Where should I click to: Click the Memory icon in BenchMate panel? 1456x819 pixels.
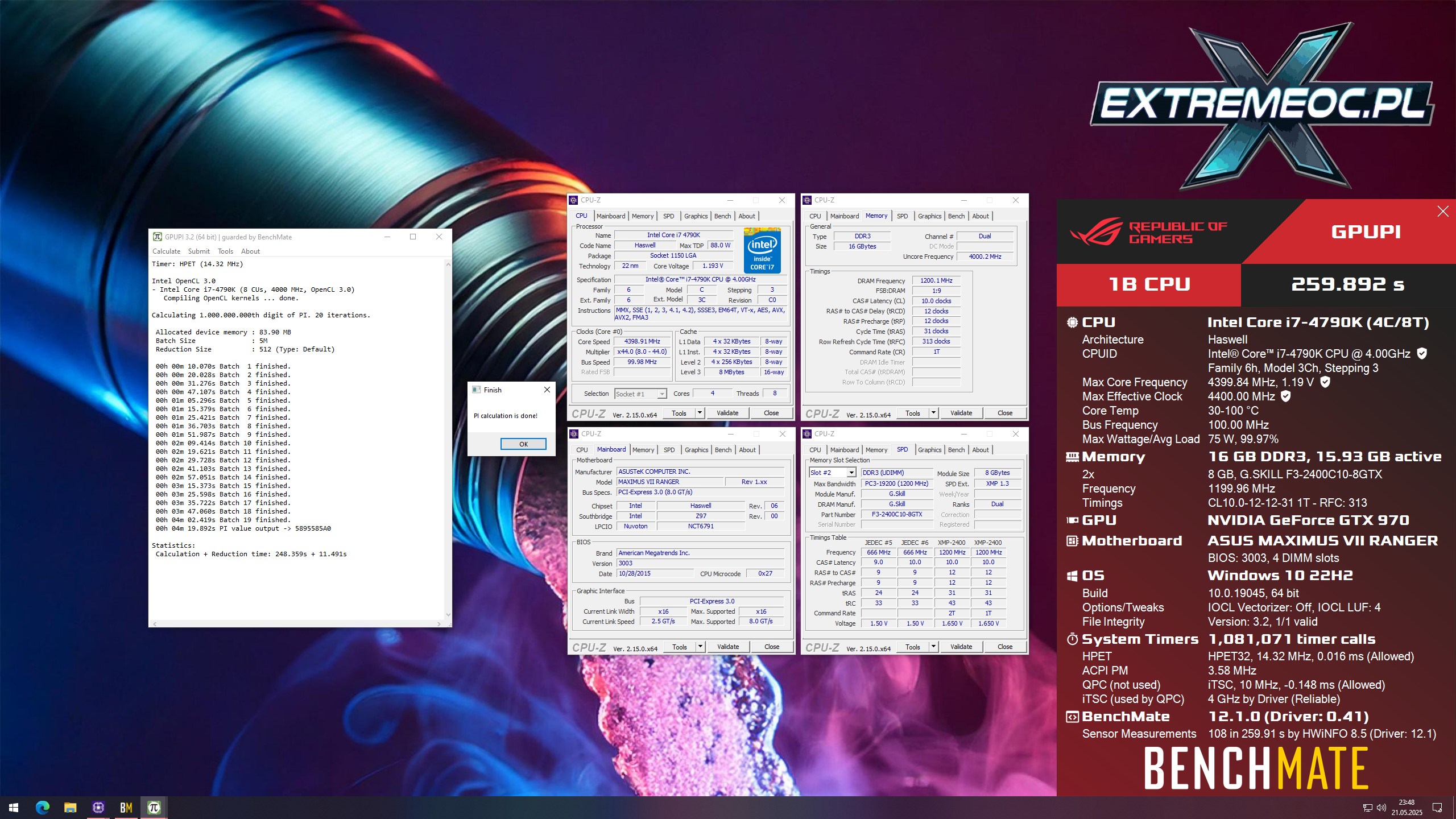point(1073,457)
